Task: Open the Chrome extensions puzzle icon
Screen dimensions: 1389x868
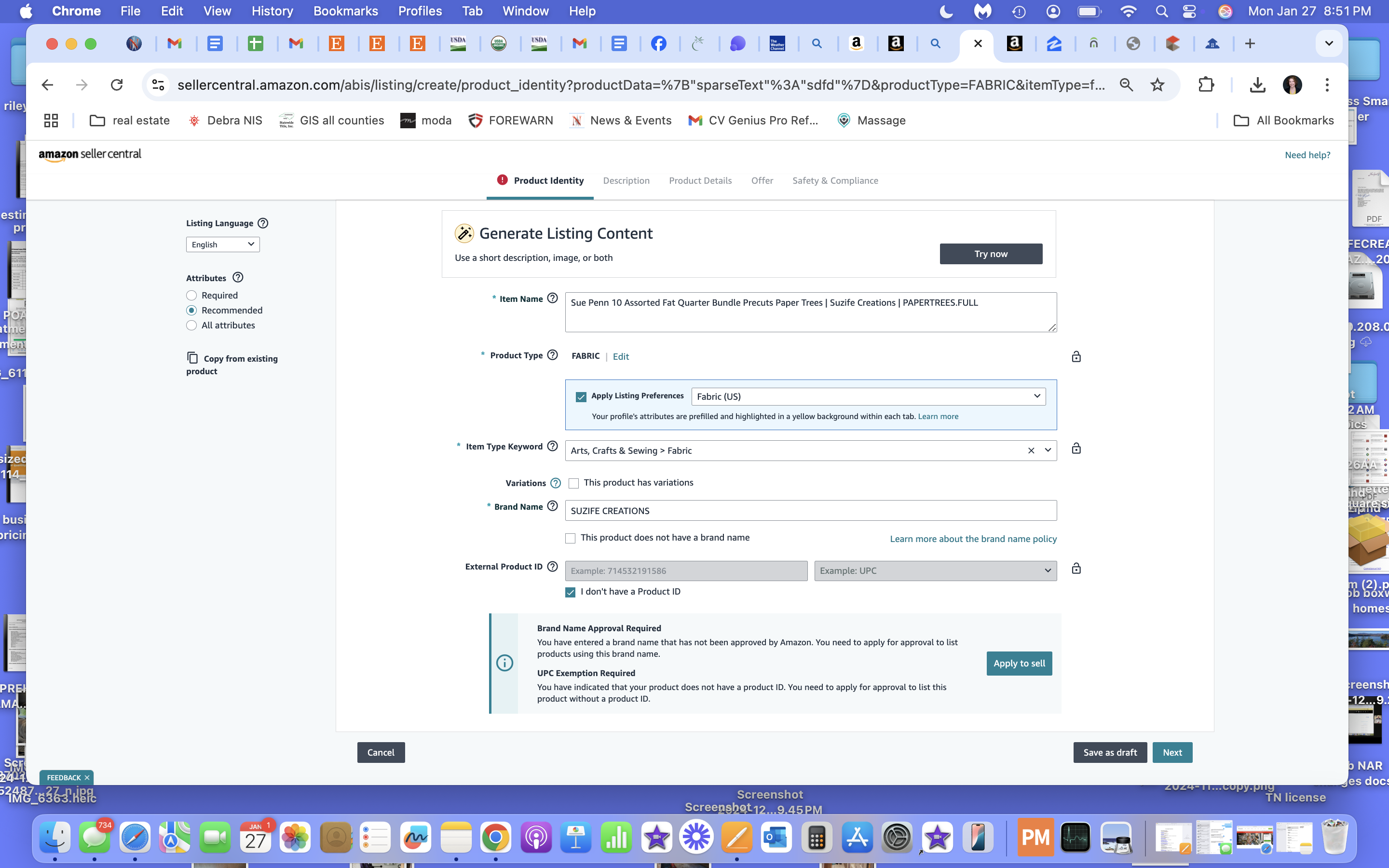Action: (1206, 85)
